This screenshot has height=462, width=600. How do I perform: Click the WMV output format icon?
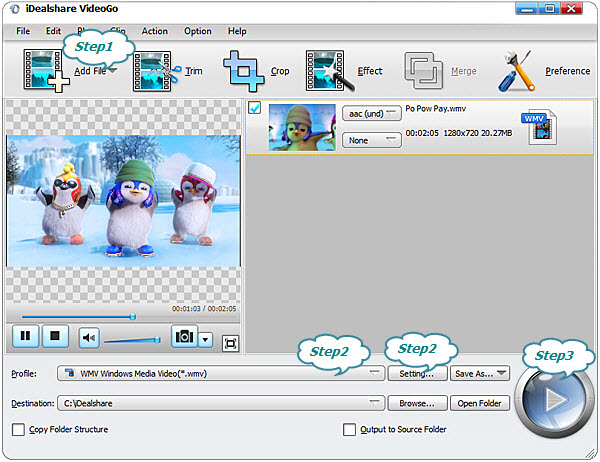(x=540, y=127)
